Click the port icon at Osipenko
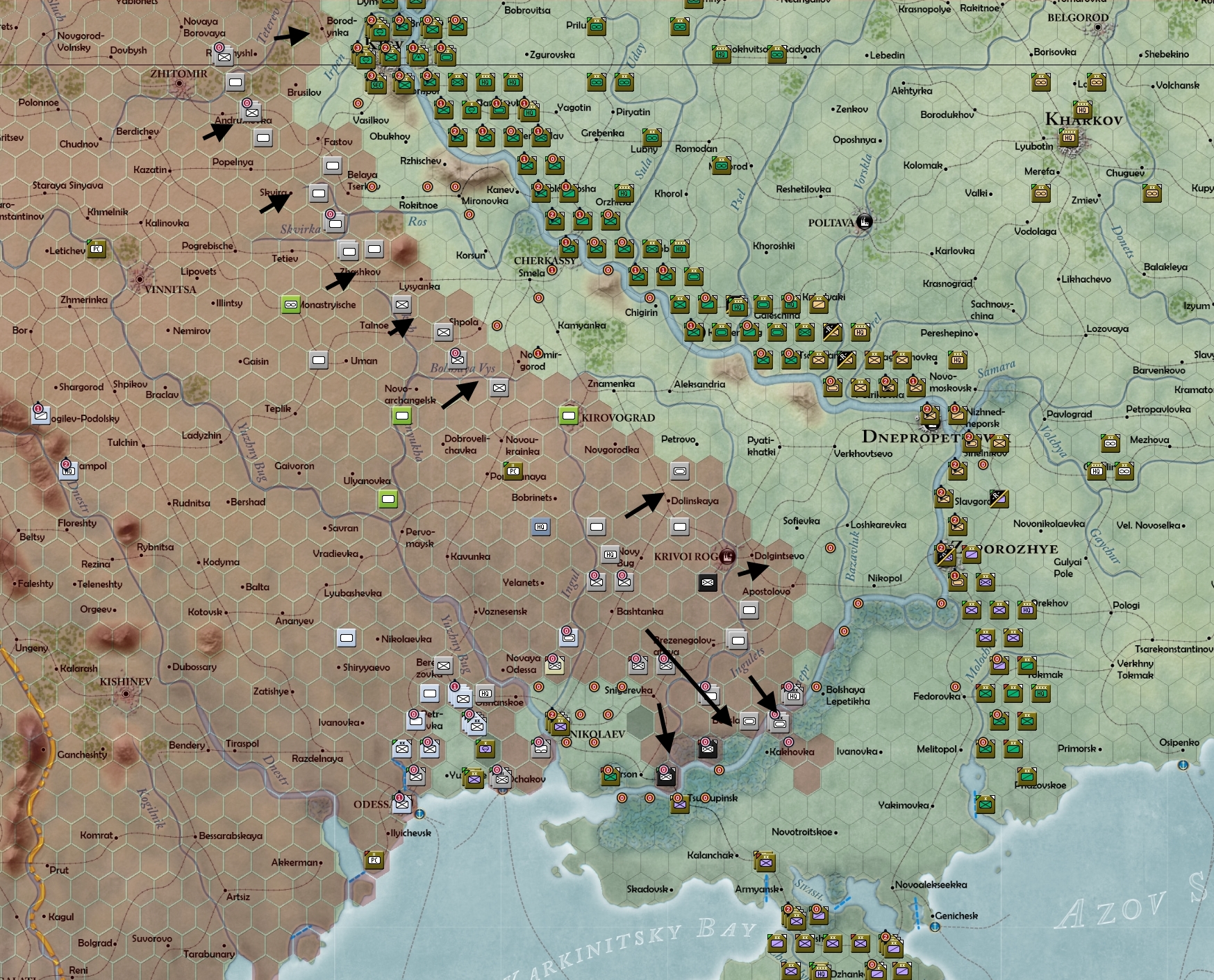The image size is (1214, 980). click(1183, 765)
